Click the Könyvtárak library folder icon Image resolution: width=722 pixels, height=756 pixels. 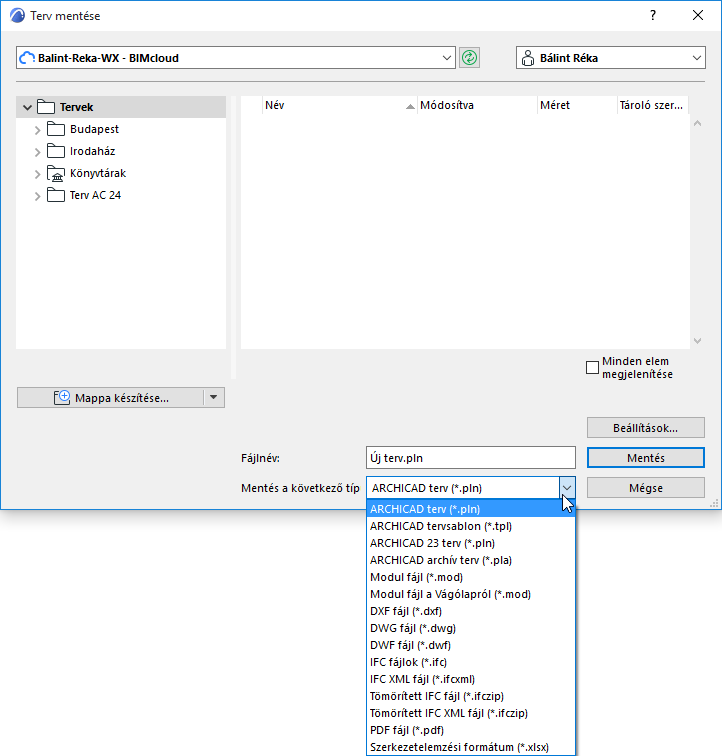56,173
